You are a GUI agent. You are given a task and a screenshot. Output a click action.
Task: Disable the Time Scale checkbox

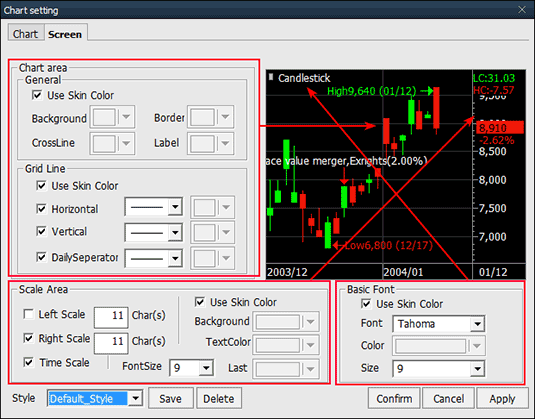point(28,362)
